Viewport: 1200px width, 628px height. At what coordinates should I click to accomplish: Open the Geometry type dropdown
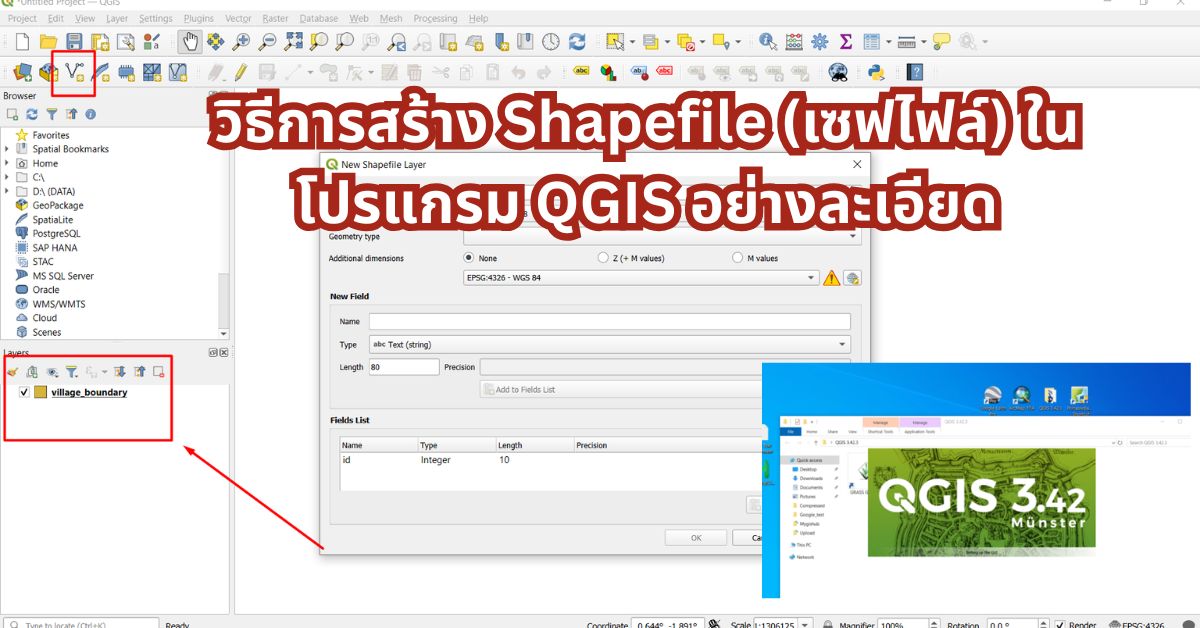(662, 237)
